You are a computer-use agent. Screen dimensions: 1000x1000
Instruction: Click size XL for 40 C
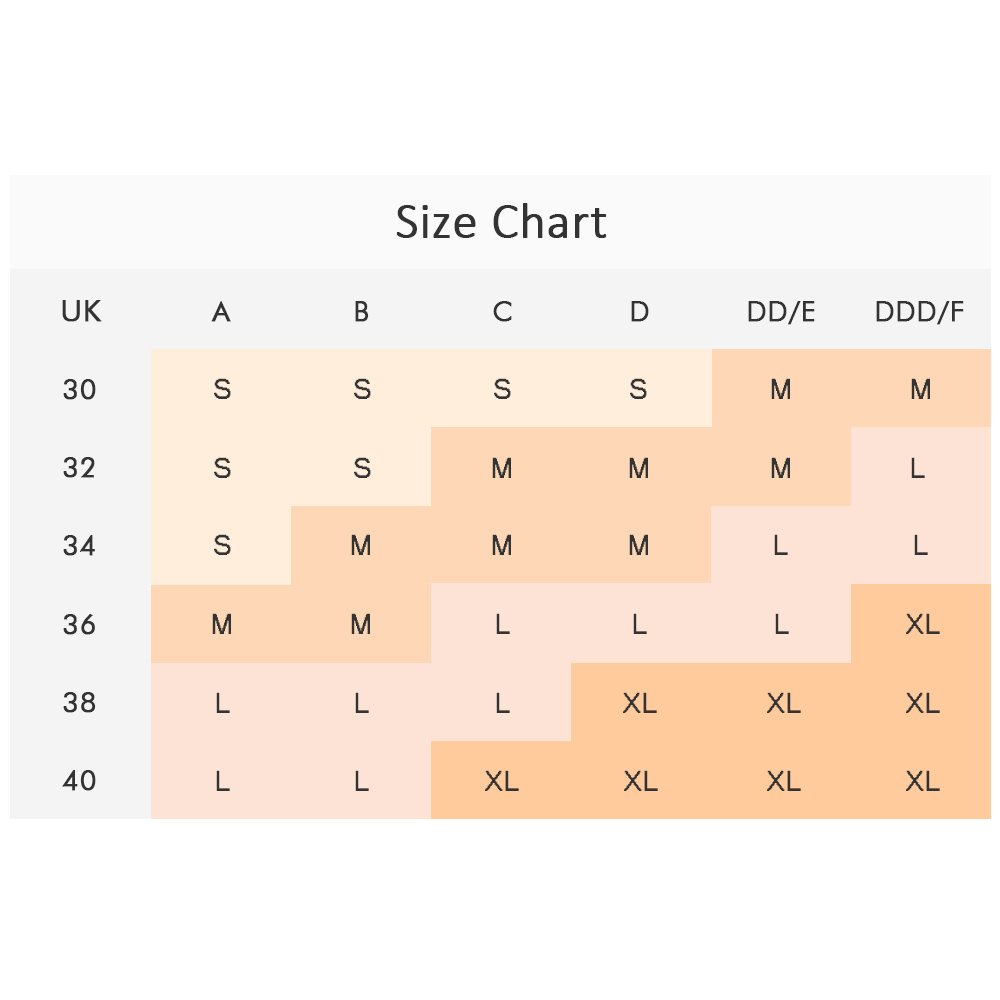click(x=501, y=780)
